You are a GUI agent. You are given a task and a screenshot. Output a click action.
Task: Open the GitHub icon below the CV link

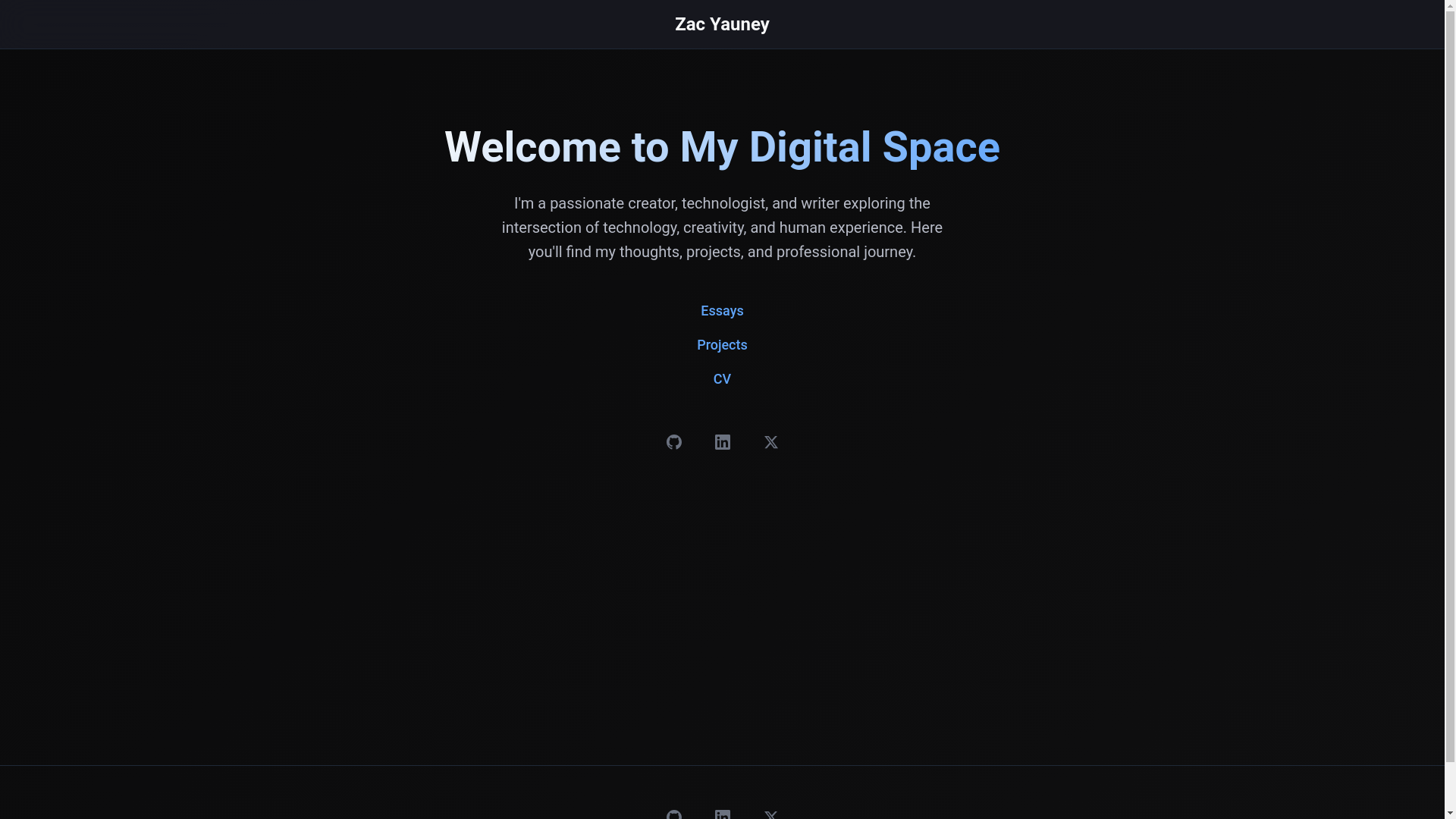tap(674, 442)
